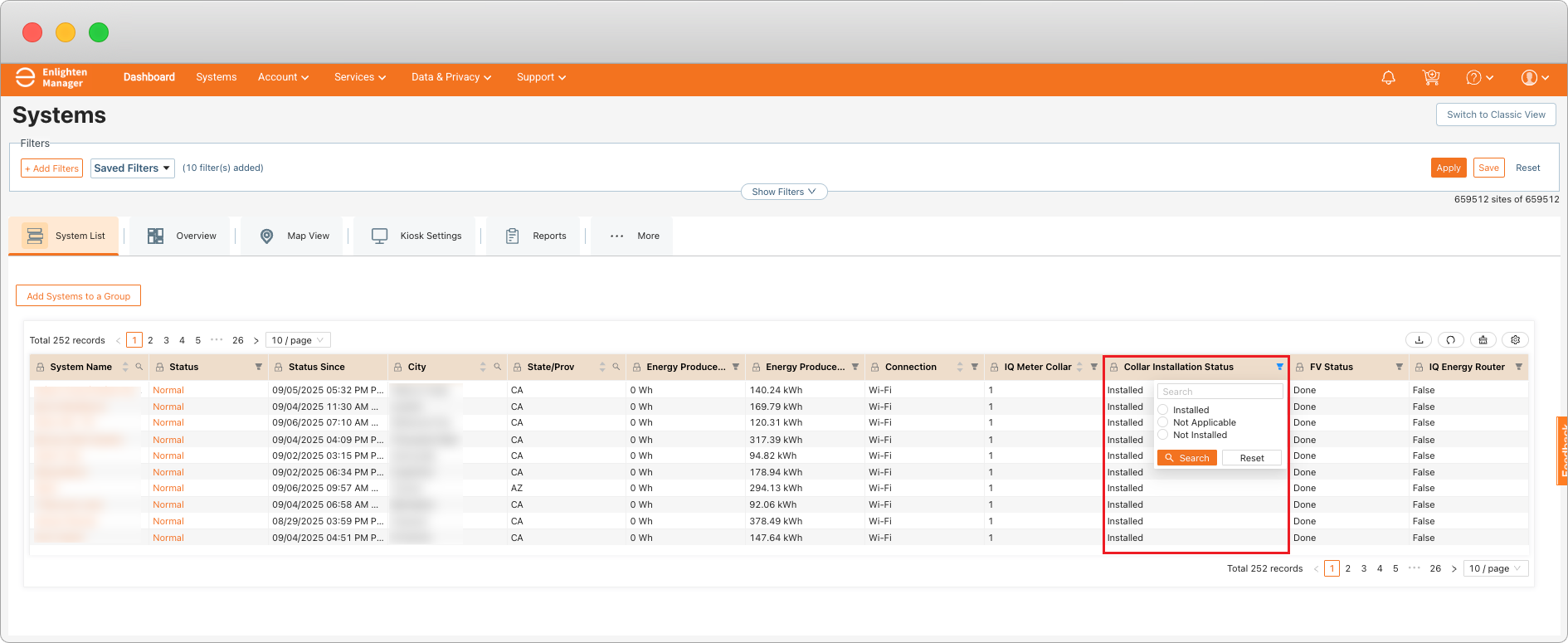Click the Save filters button
1568x643 pixels.
1489,168
